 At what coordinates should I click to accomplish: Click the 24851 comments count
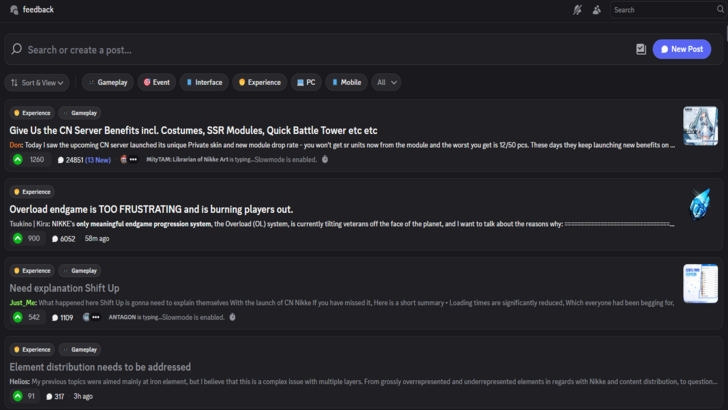[x=70, y=160]
